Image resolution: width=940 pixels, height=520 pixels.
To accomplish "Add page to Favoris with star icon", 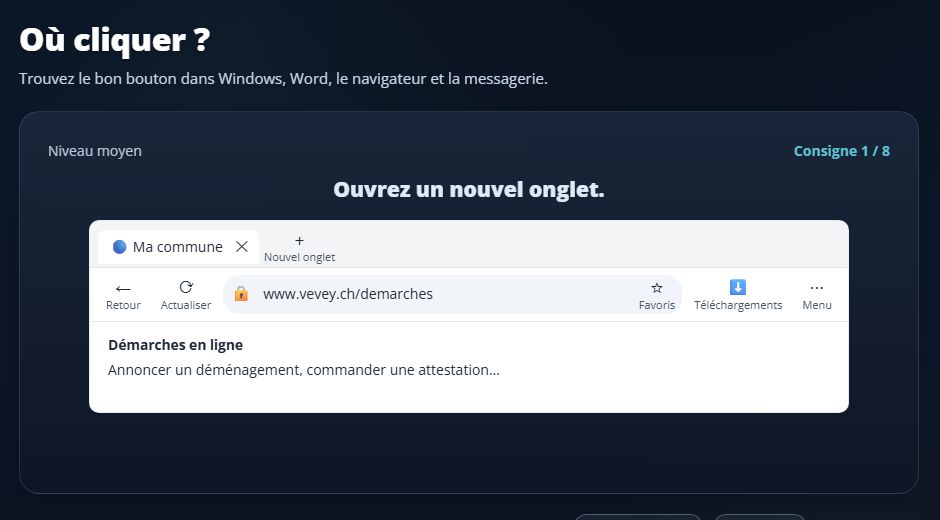I will coord(656,296).
